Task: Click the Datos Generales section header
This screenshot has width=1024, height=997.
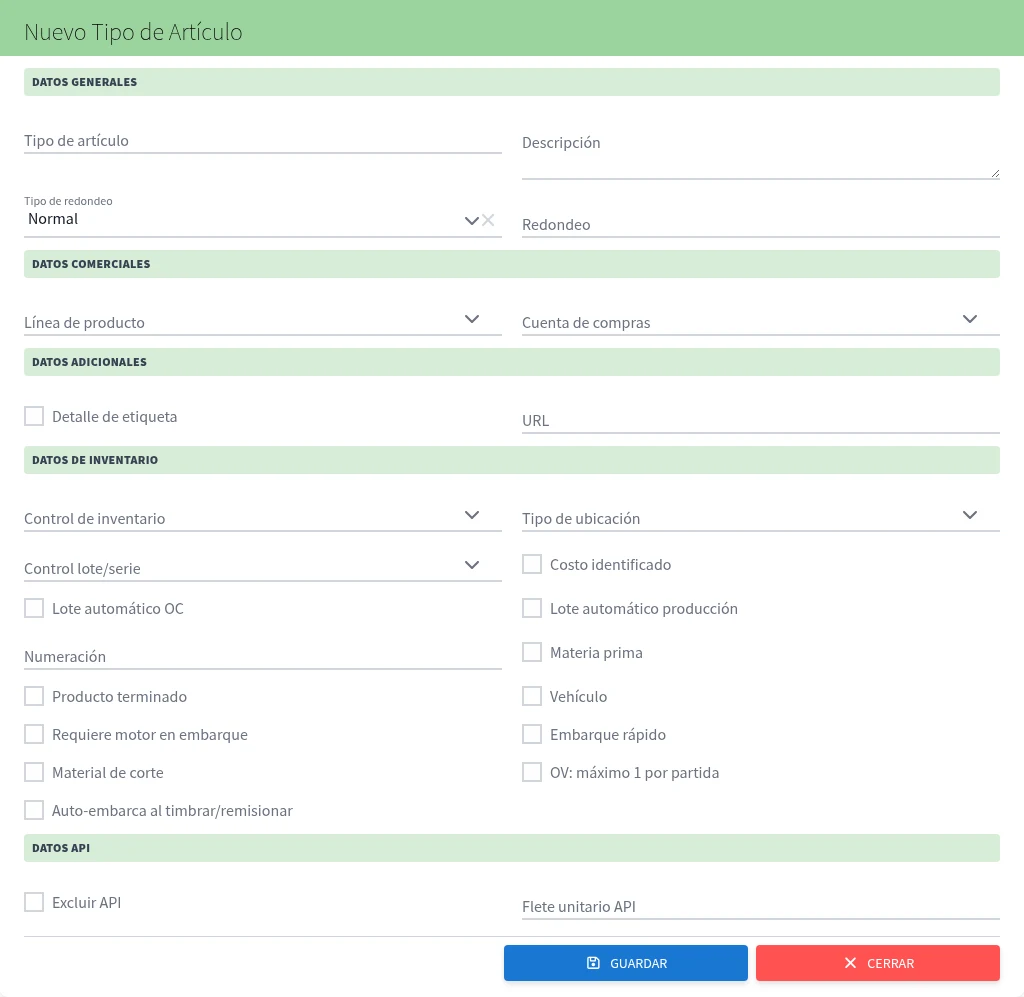Action: [512, 82]
